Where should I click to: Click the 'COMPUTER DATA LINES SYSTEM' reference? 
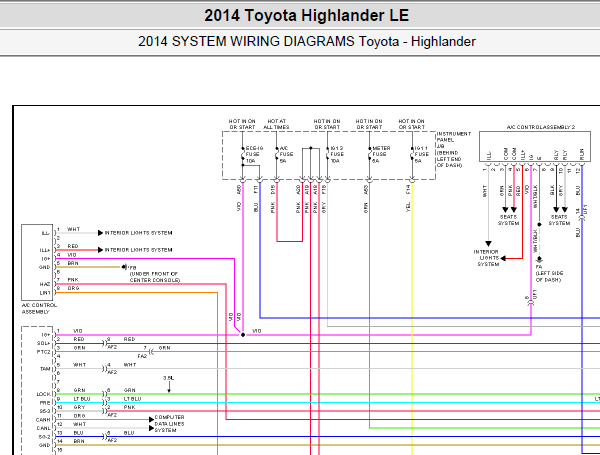[x=169, y=424]
